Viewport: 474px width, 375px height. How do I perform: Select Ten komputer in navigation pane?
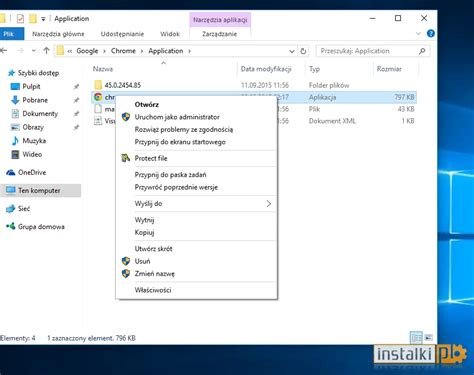(x=39, y=191)
